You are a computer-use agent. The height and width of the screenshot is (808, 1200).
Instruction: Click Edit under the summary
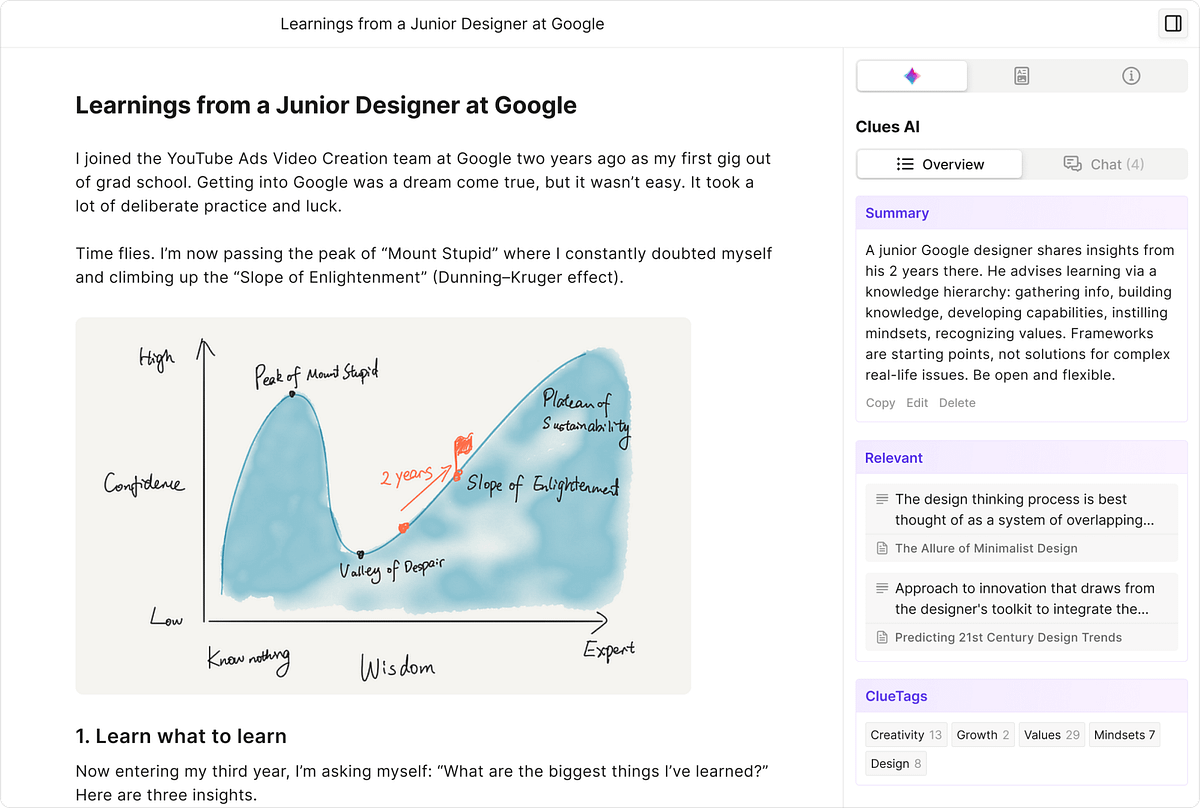tap(917, 402)
